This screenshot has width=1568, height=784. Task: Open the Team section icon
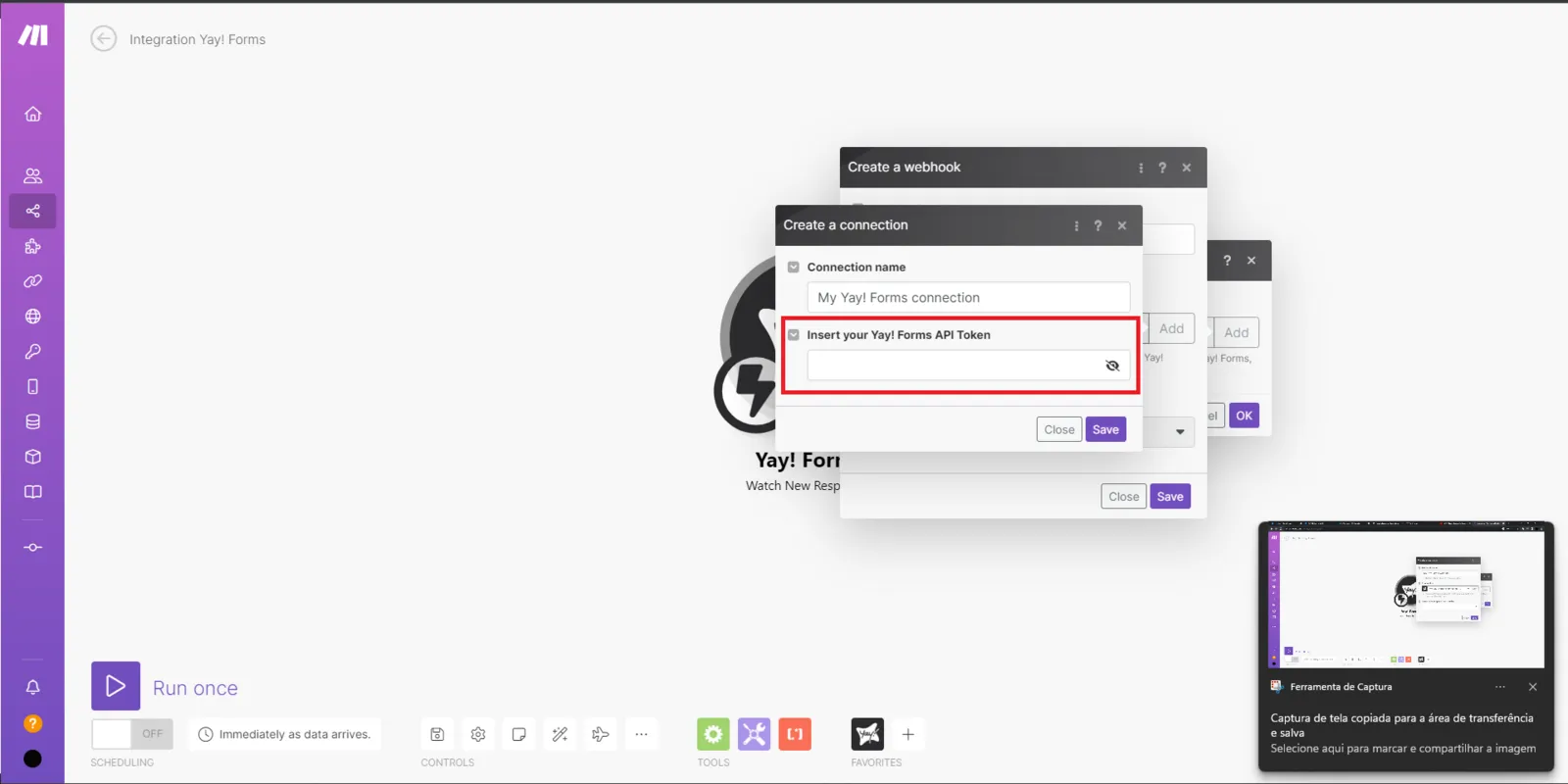(x=33, y=176)
